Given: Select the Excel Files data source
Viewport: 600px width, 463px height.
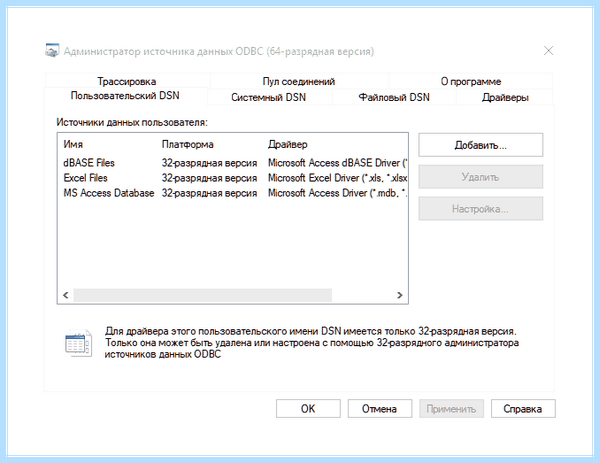Looking at the screenshot, I should (233, 178).
